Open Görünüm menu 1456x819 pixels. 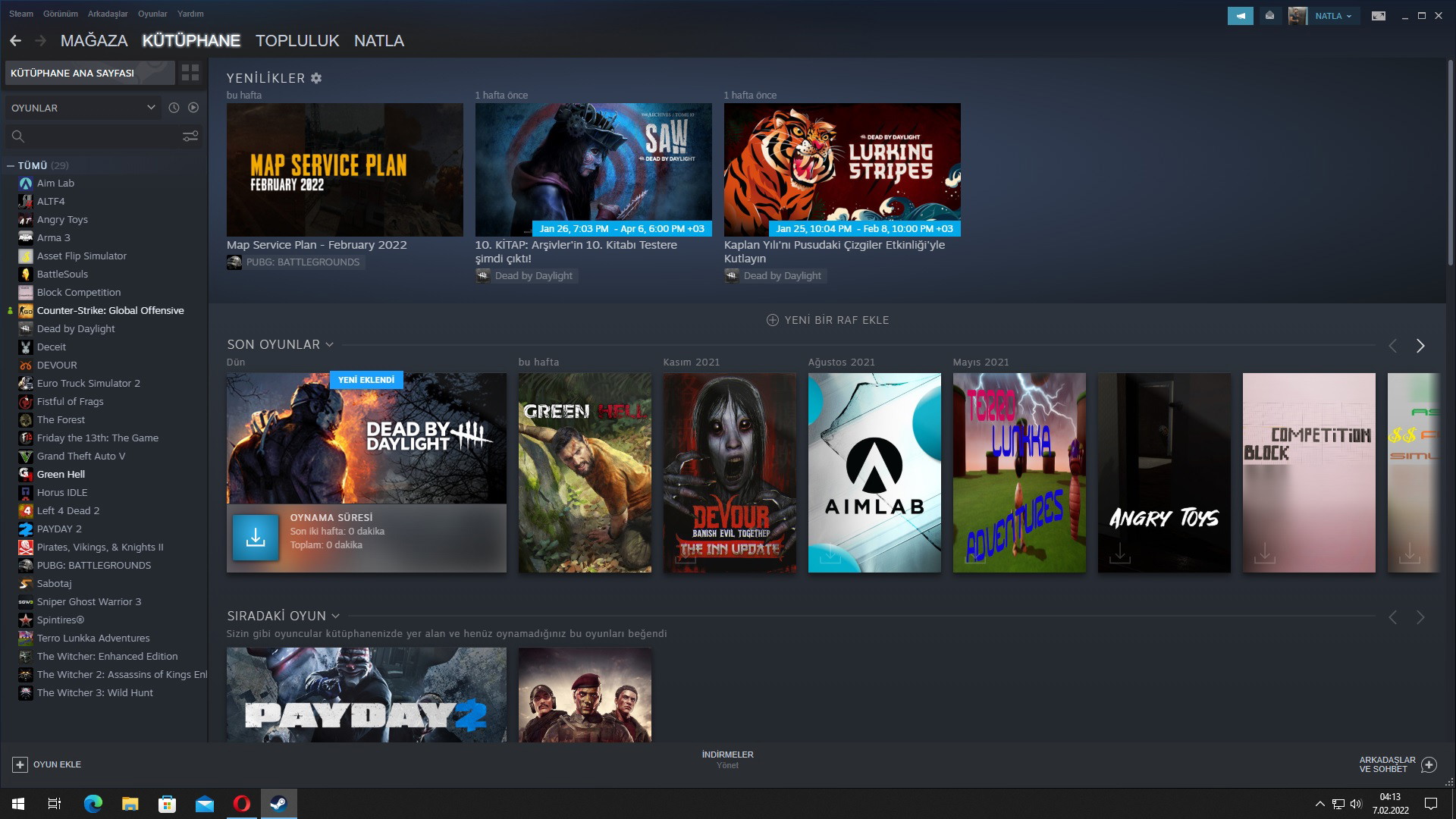point(61,14)
